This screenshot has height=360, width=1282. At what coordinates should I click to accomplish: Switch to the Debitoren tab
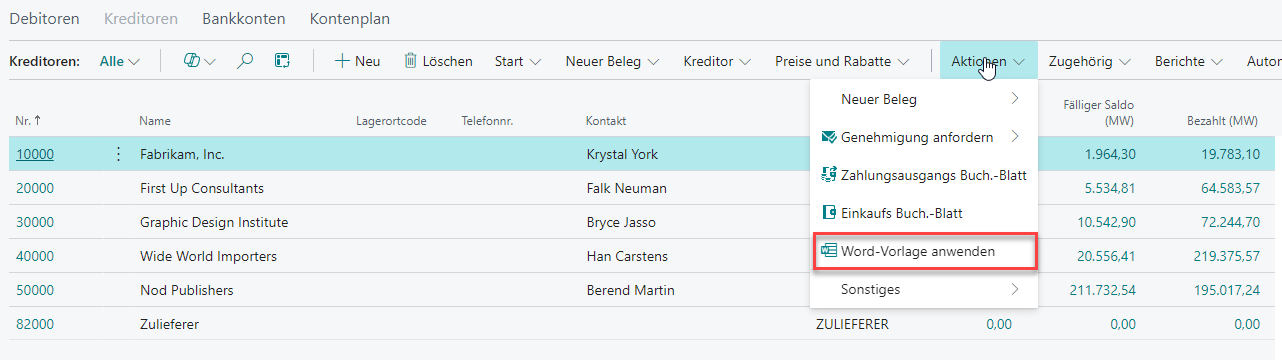point(45,19)
